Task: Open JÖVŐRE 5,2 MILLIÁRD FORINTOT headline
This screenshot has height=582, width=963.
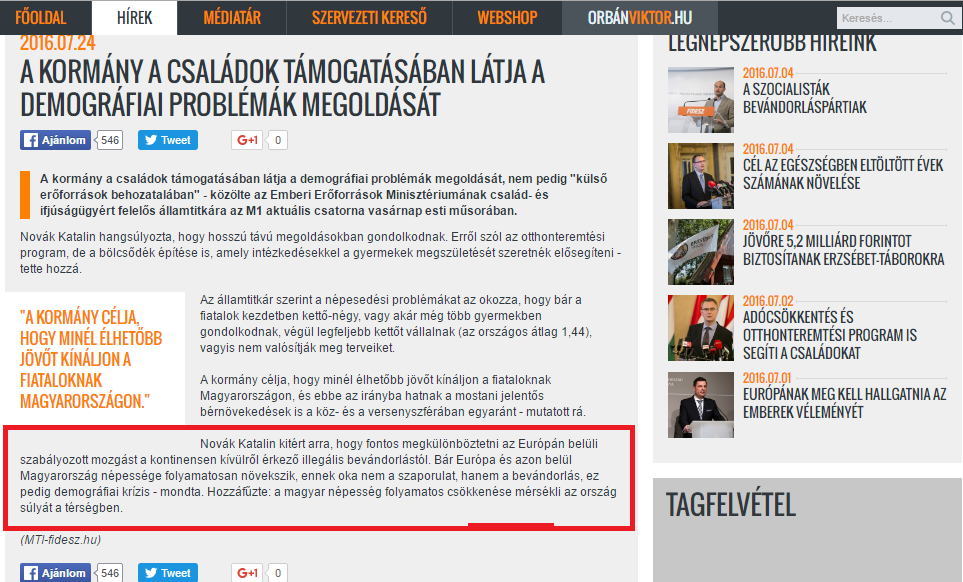Action: click(843, 250)
